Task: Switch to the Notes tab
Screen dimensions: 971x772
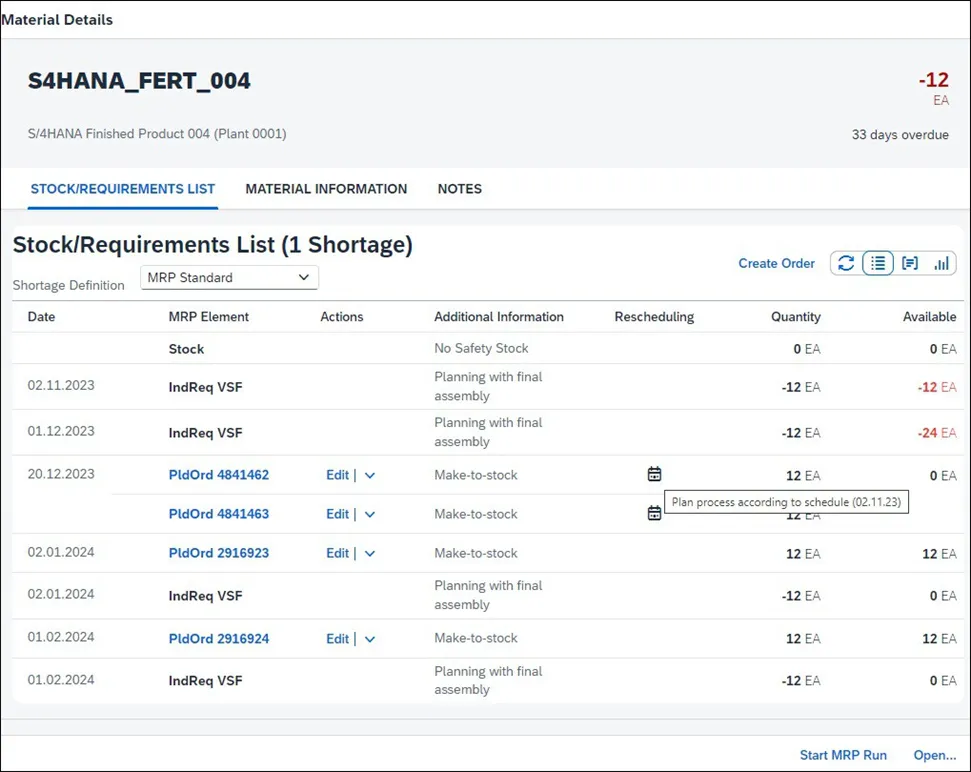Action: point(459,188)
